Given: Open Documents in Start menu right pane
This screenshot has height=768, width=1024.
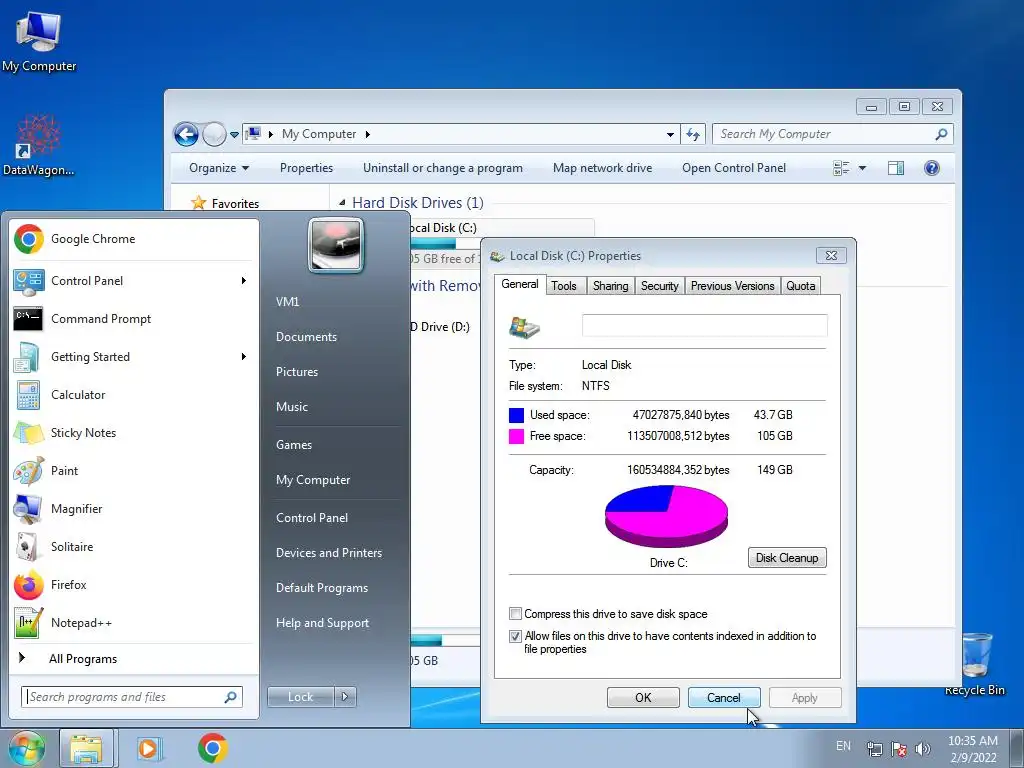Looking at the screenshot, I should click(x=306, y=337).
